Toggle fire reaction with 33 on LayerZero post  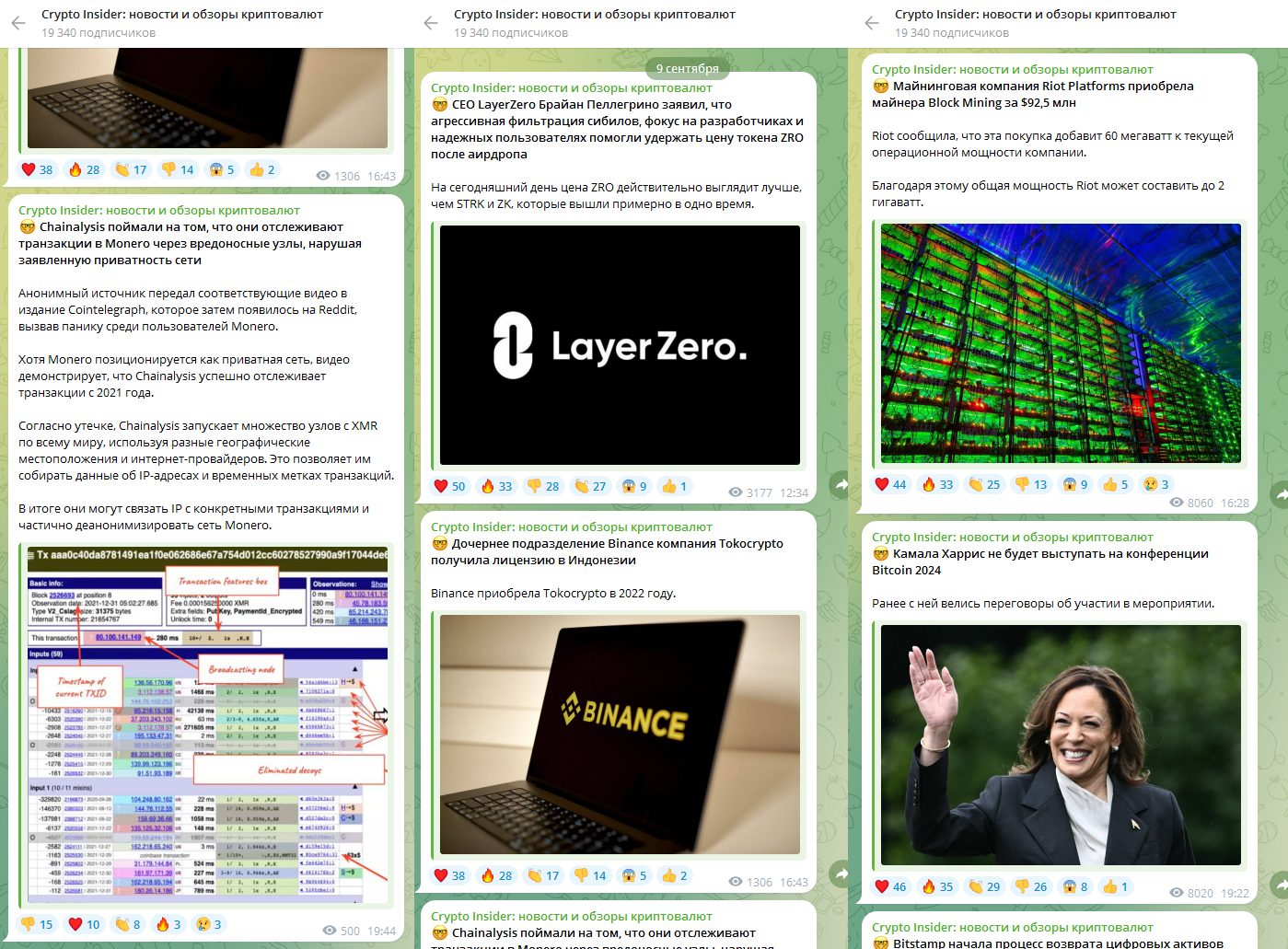pos(497,486)
